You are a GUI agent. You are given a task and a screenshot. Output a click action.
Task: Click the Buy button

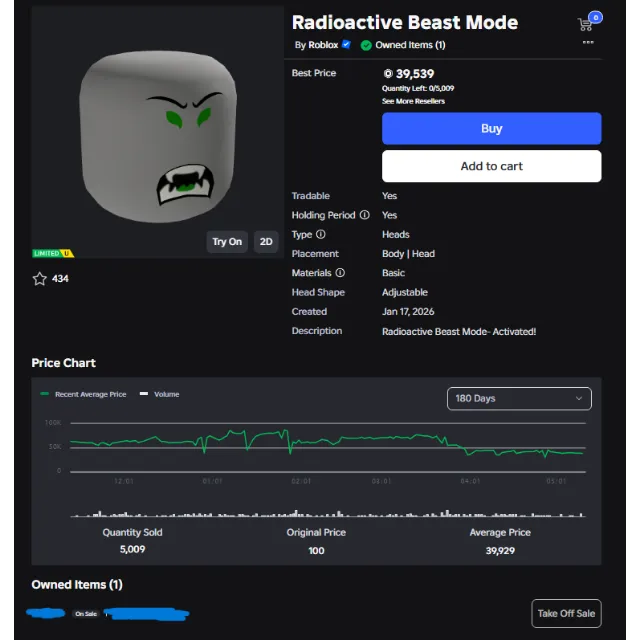coord(491,129)
